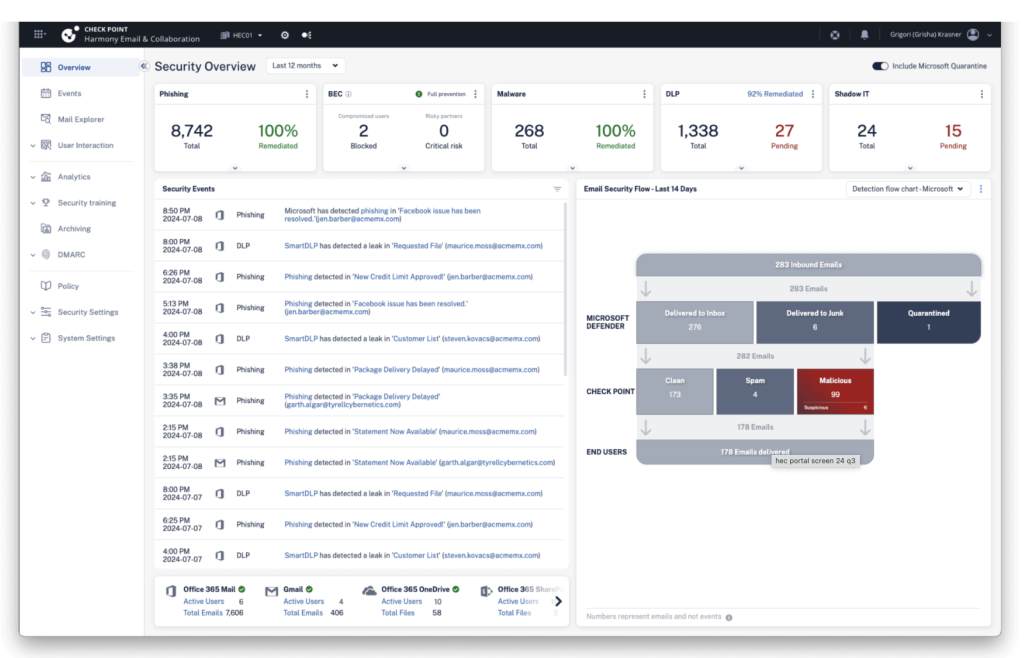The image size is (1024, 658).
Task: Click the Analytics chart icon
Action: (46, 176)
